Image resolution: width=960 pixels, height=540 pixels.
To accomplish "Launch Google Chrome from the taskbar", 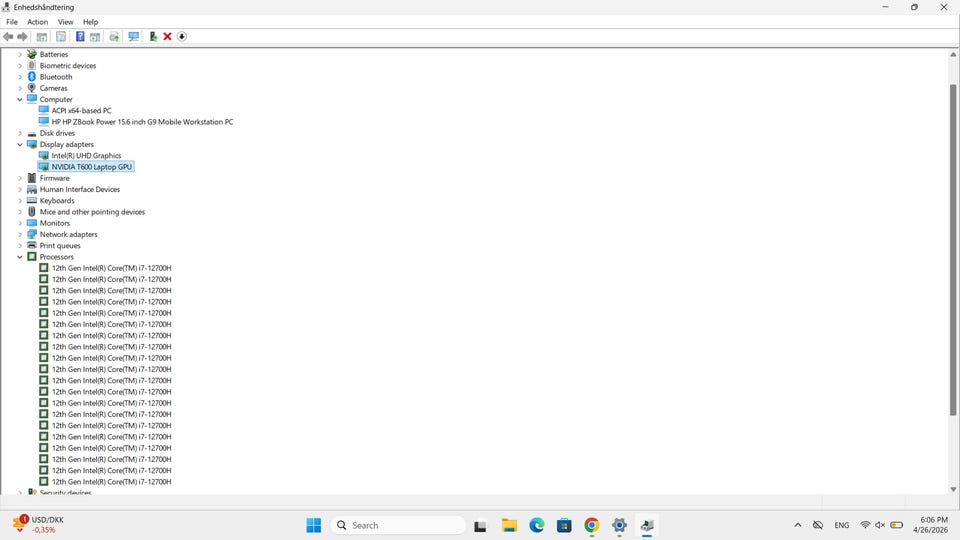I will (591, 525).
